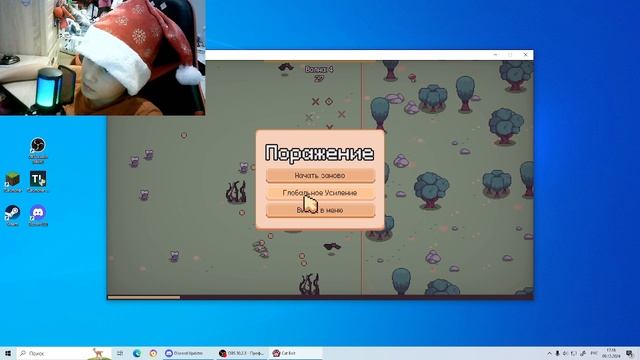The image size is (640, 360).
Task: Open the network tray icon
Action: coord(574,353)
